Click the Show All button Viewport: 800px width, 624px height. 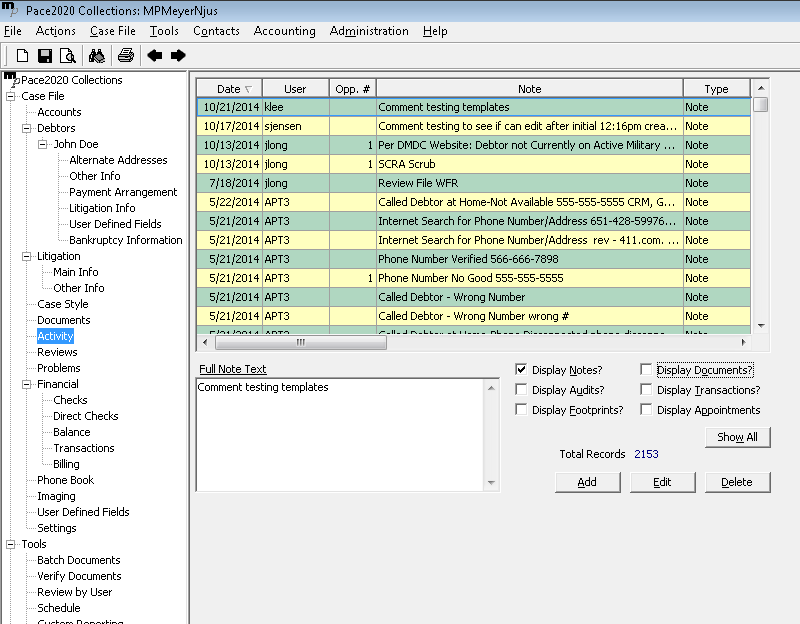pyautogui.click(x=737, y=437)
